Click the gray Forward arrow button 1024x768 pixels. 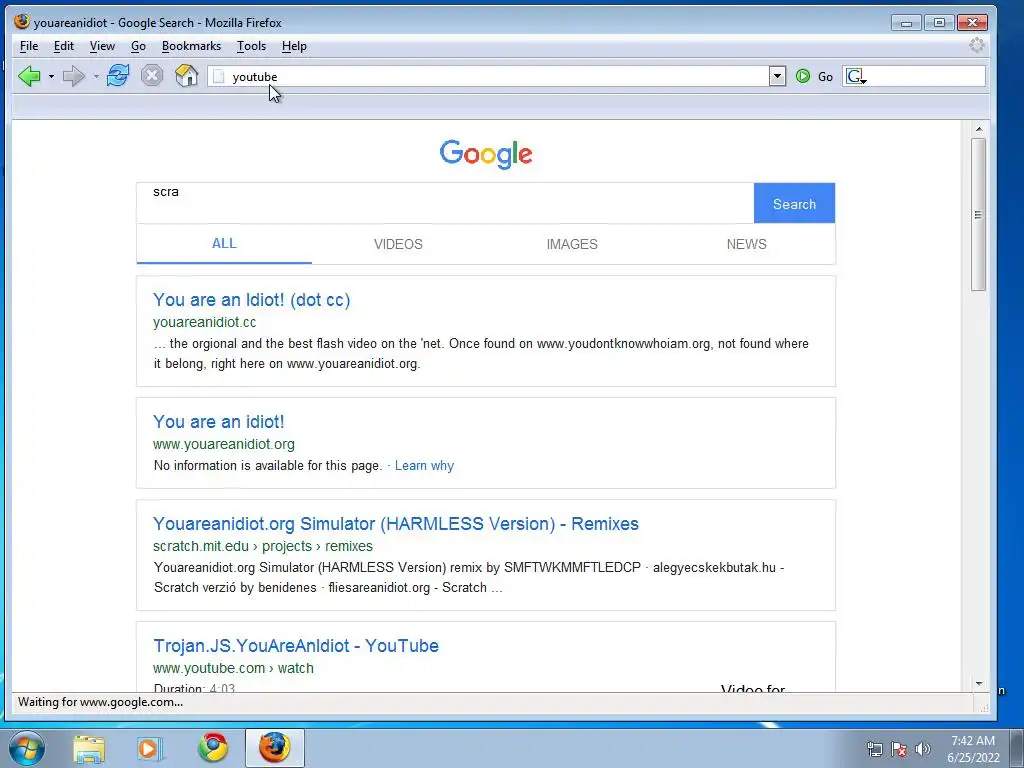click(x=74, y=76)
